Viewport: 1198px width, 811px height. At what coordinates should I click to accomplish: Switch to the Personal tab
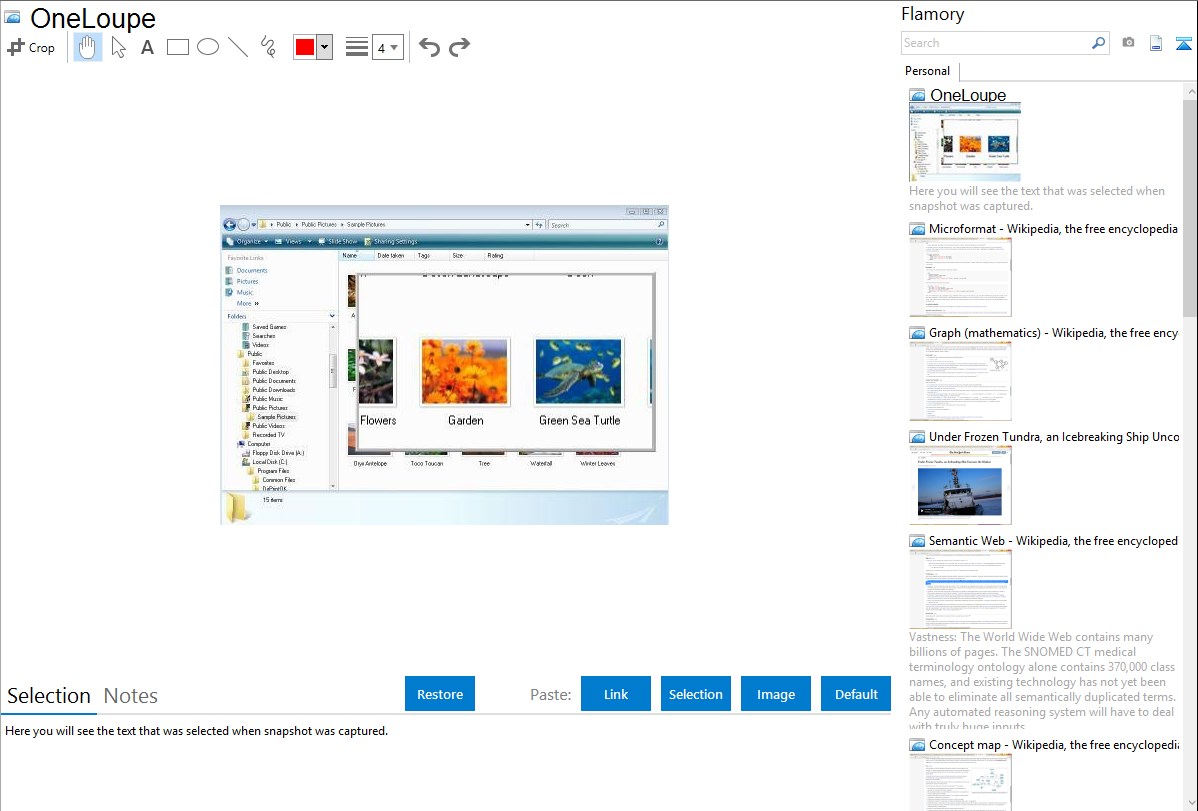(928, 71)
